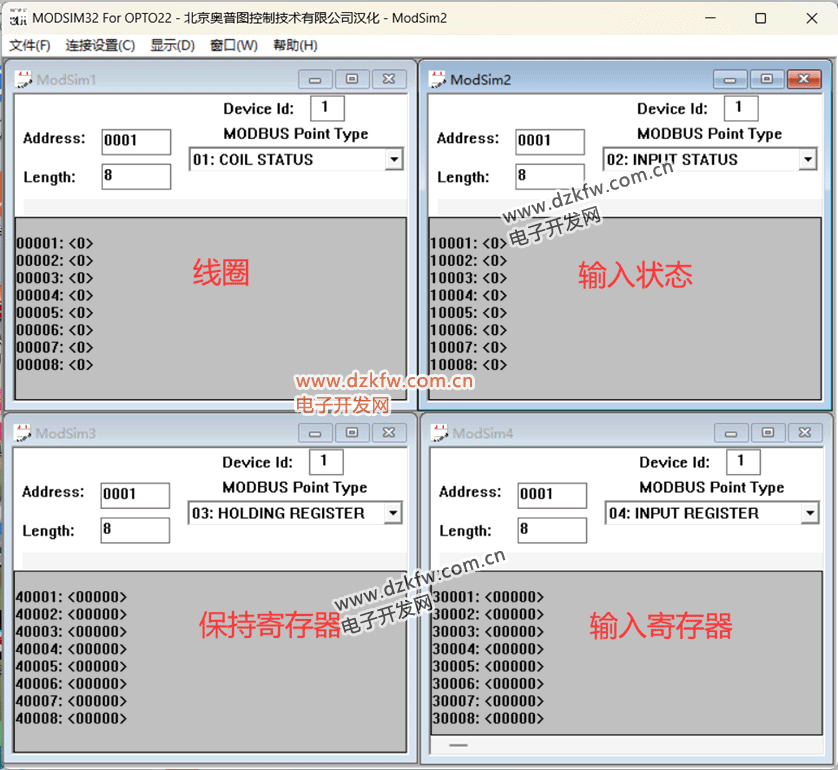Expand the COIL STATUS point type dropdown

click(x=394, y=160)
